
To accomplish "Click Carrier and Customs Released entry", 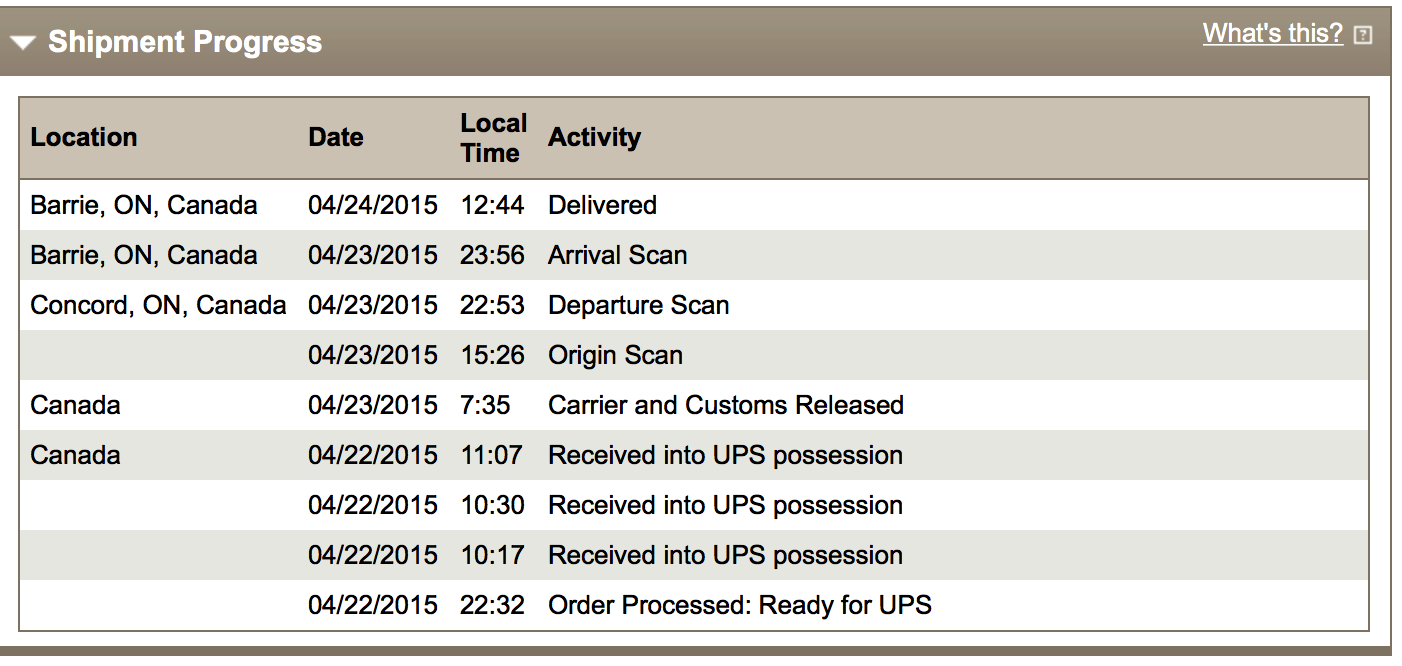I will [x=726, y=405].
